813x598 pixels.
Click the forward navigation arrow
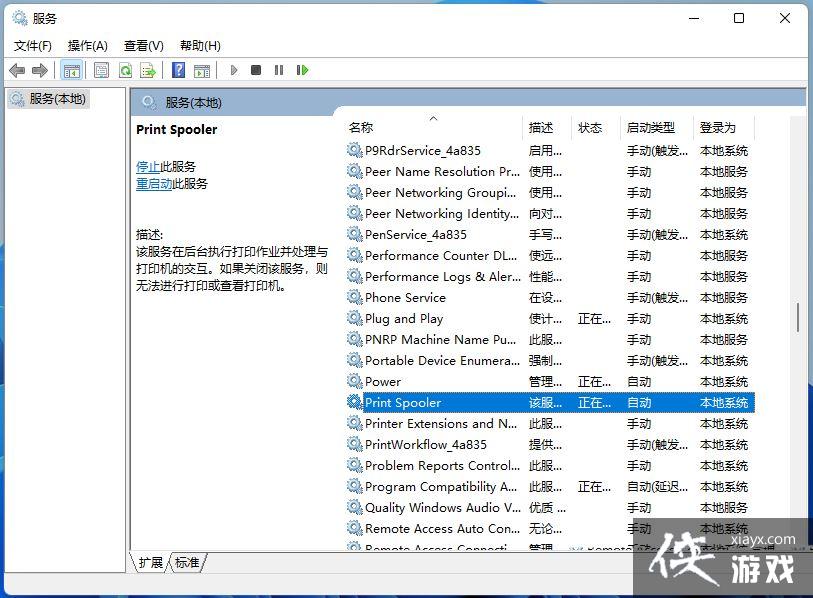click(39, 70)
